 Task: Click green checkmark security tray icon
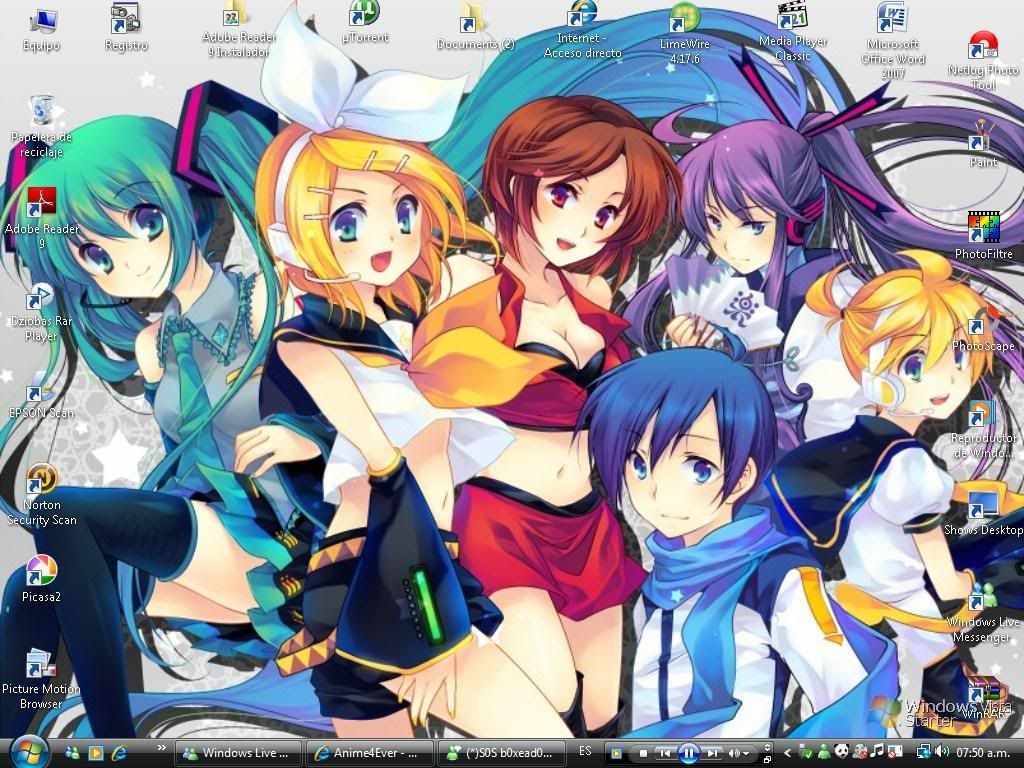coord(806,752)
